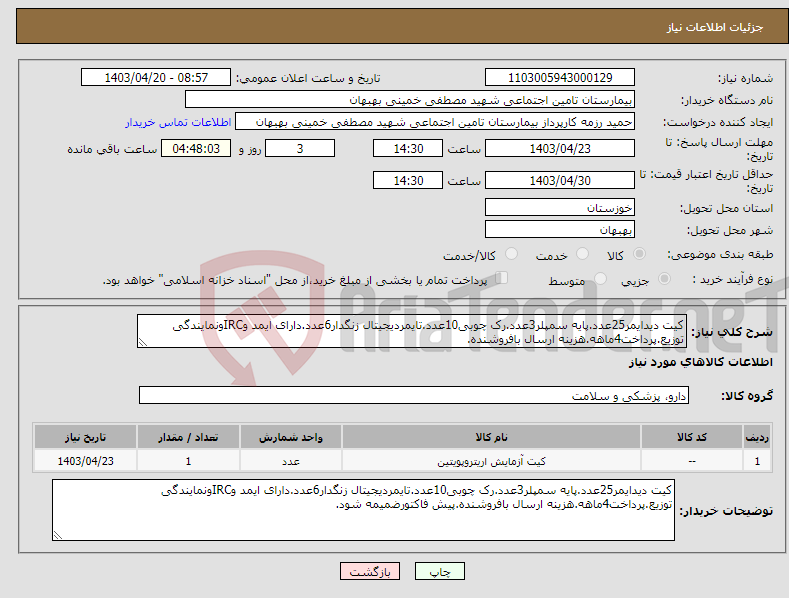
Task: Open buyer contact info link اطلاعات تماس خریدار
Action: (x=178, y=122)
